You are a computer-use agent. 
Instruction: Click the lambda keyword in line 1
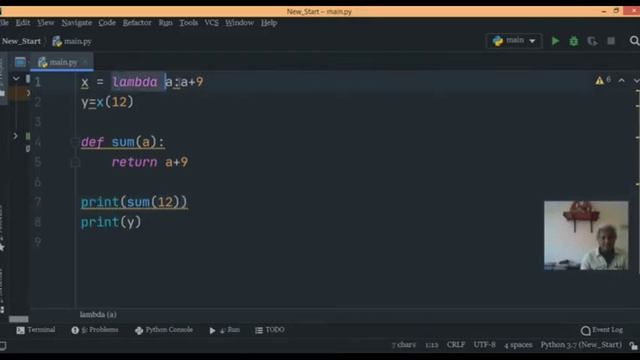pyautogui.click(x=135, y=82)
